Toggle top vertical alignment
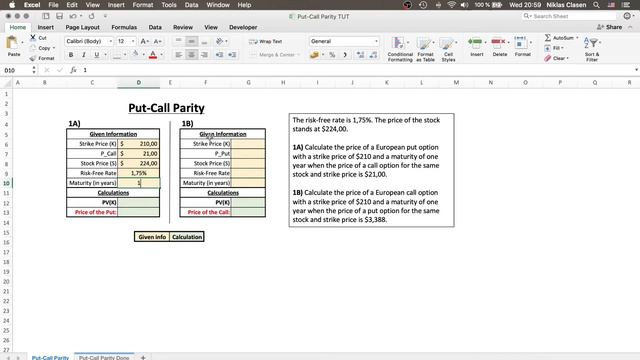The image size is (640, 360). 178,41
